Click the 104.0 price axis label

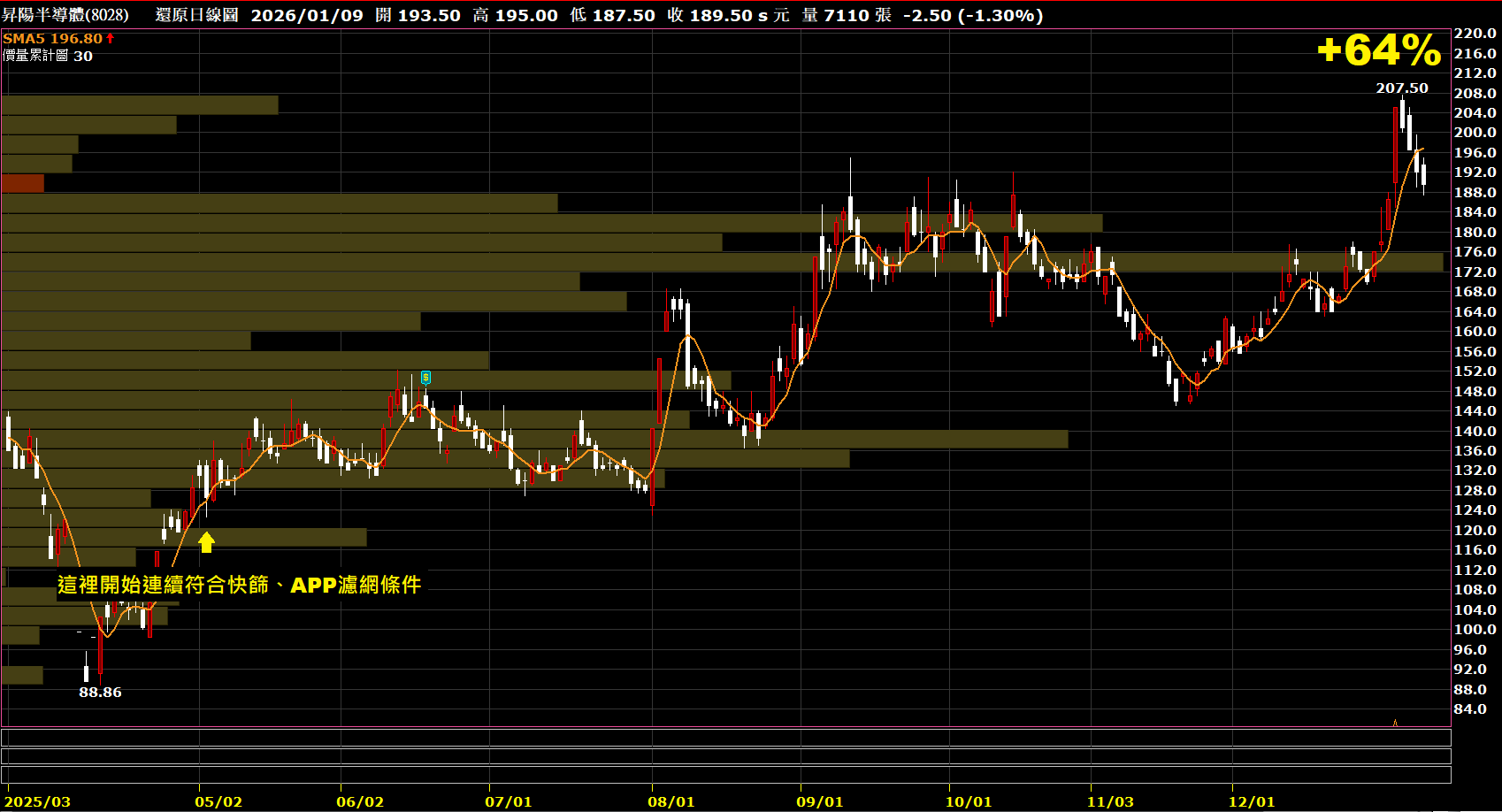[1475, 609]
